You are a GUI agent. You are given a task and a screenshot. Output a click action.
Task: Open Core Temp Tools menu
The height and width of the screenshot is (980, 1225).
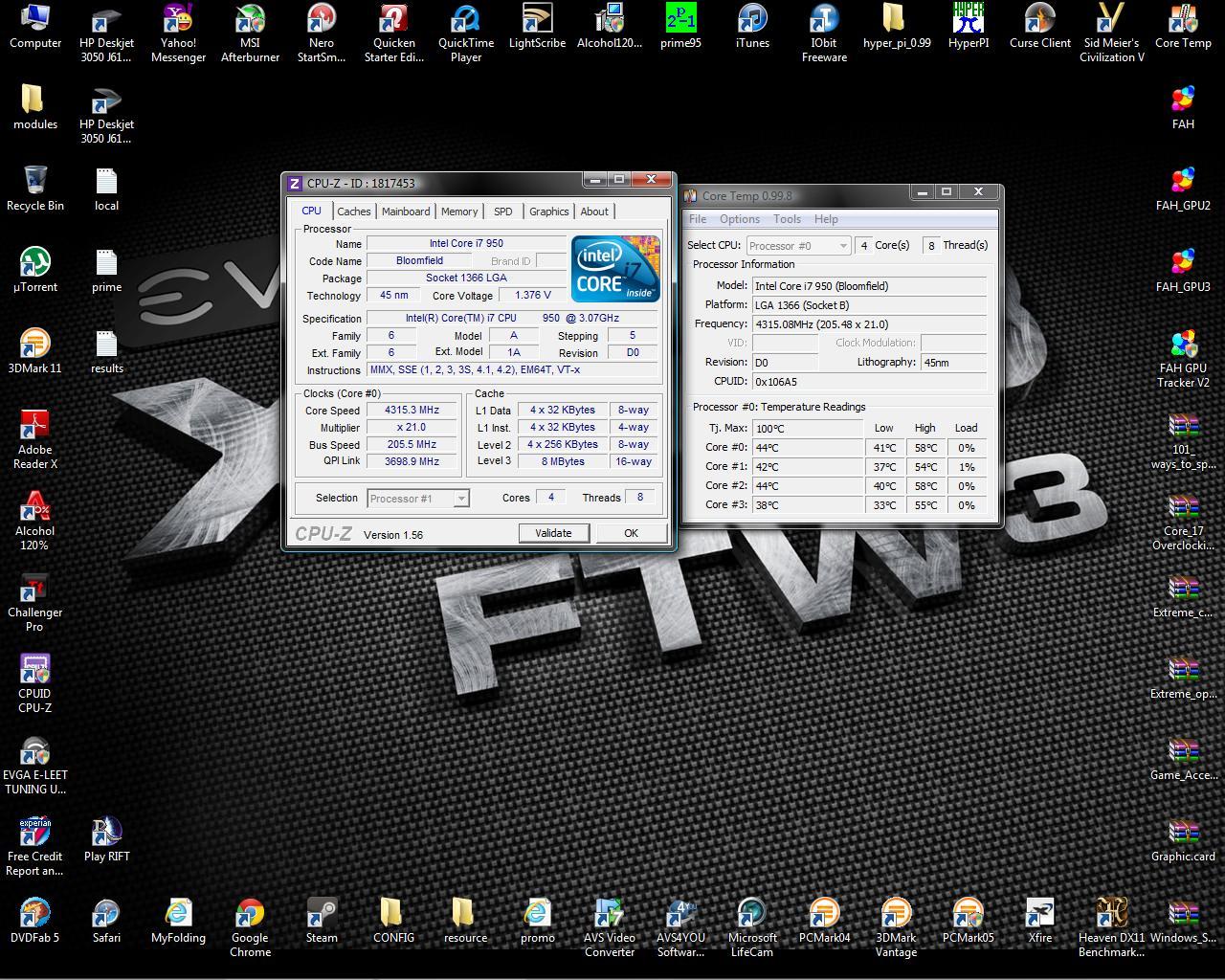coord(787,219)
